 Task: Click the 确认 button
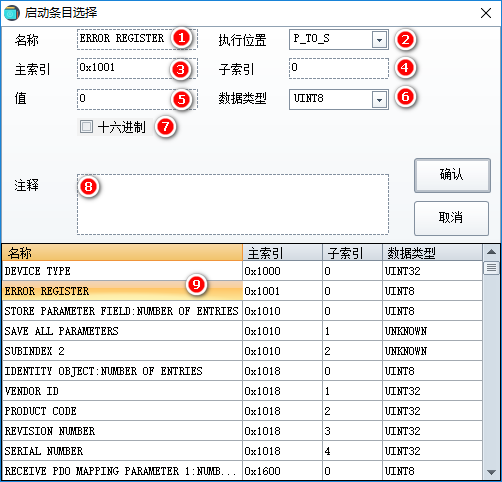pyautogui.click(x=452, y=175)
